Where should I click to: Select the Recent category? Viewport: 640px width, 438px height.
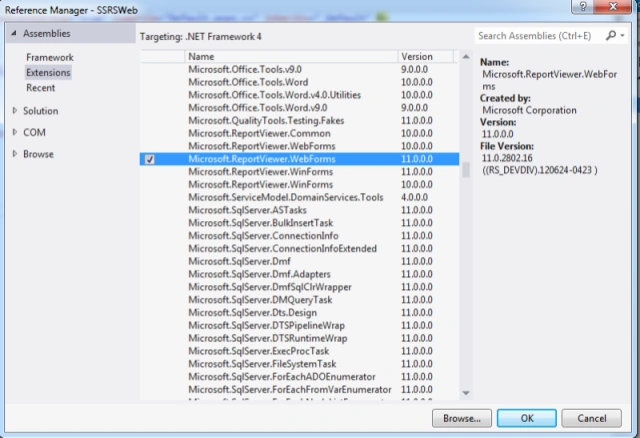point(40,87)
